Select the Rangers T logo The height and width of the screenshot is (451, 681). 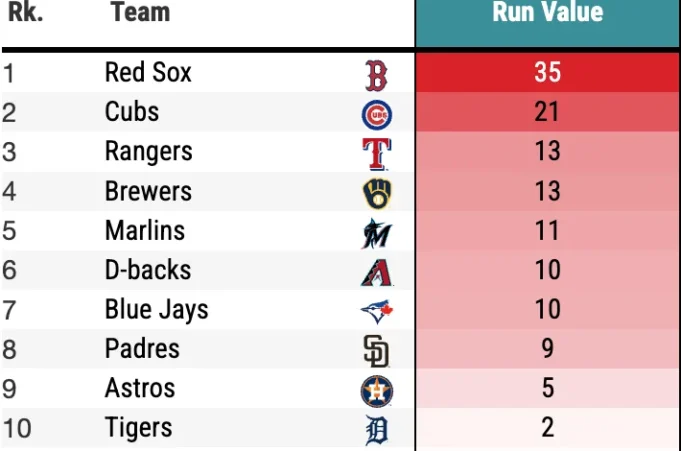pyautogui.click(x=376, y=152)
